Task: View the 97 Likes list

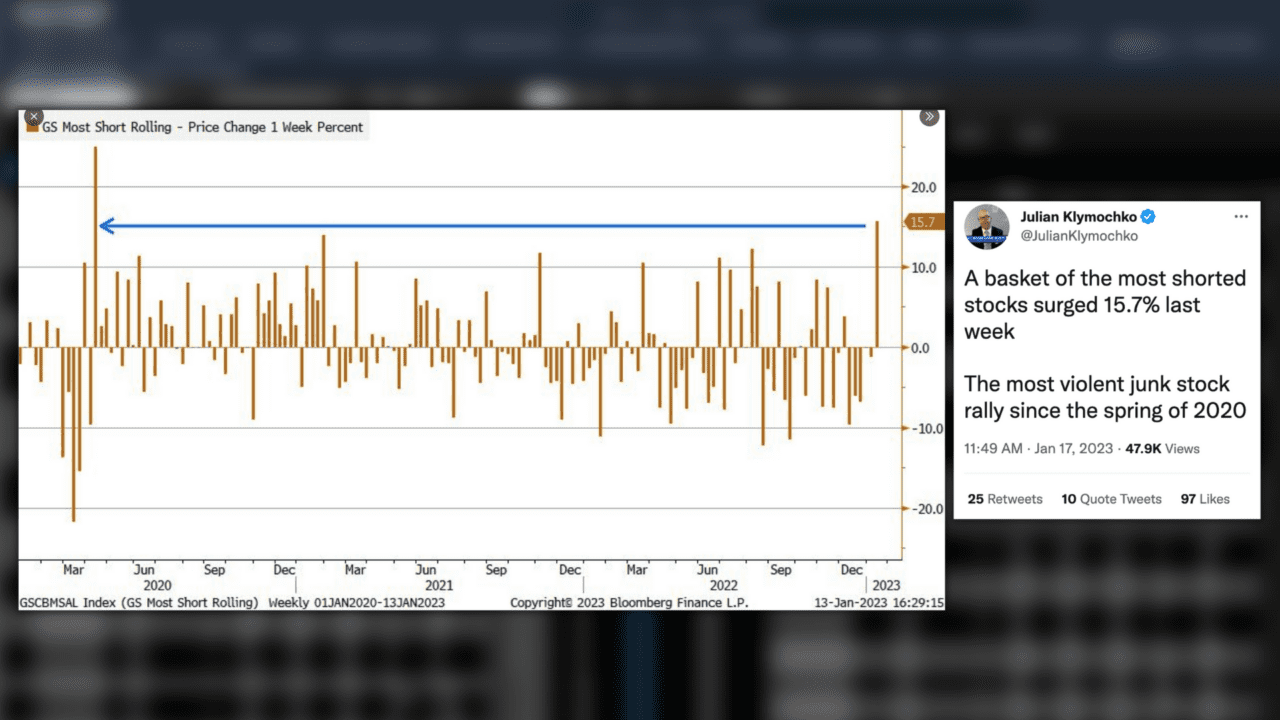Action: coord(1205,499)
